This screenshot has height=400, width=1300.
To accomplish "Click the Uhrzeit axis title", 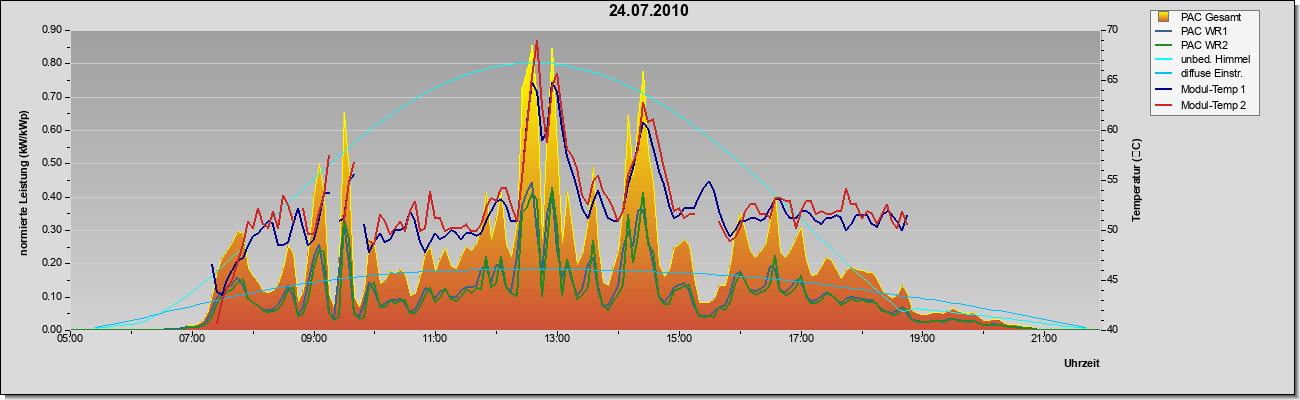I will pyautogui.click(x=1082, y=364).
